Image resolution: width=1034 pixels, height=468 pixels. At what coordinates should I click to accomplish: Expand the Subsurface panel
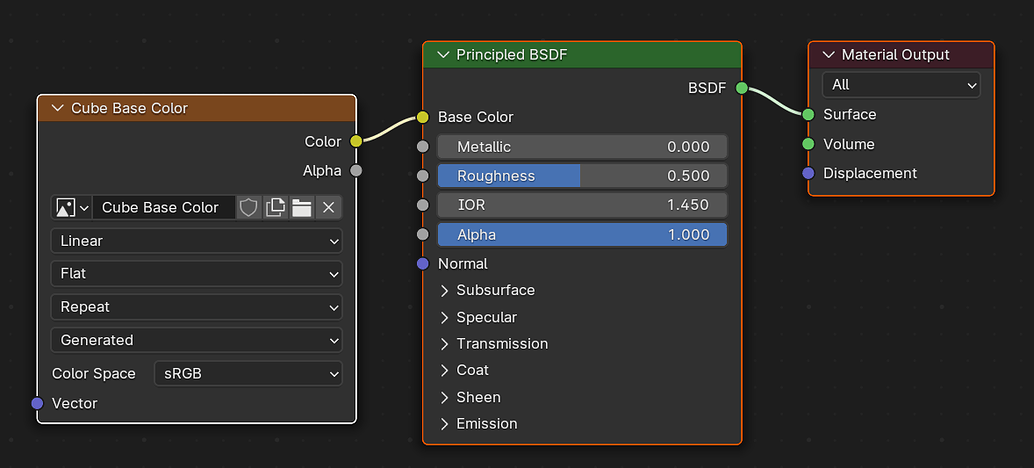point(444,291)
